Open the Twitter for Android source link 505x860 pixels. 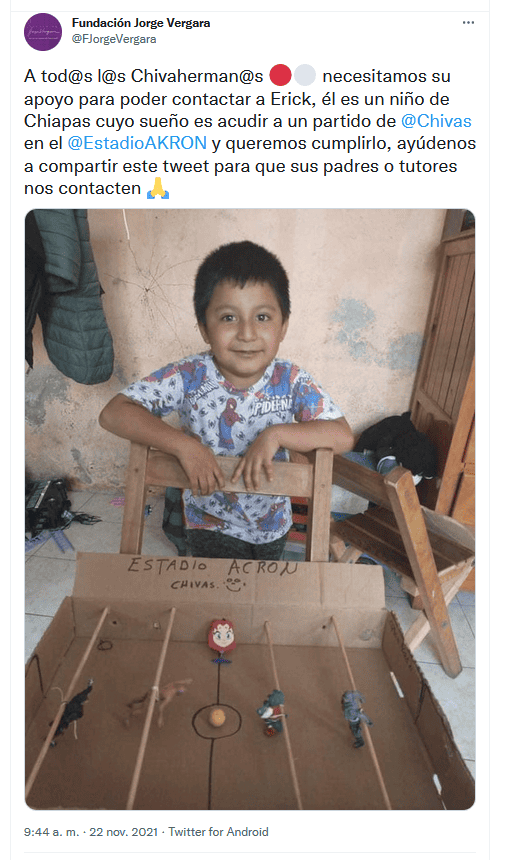point(218,832)
